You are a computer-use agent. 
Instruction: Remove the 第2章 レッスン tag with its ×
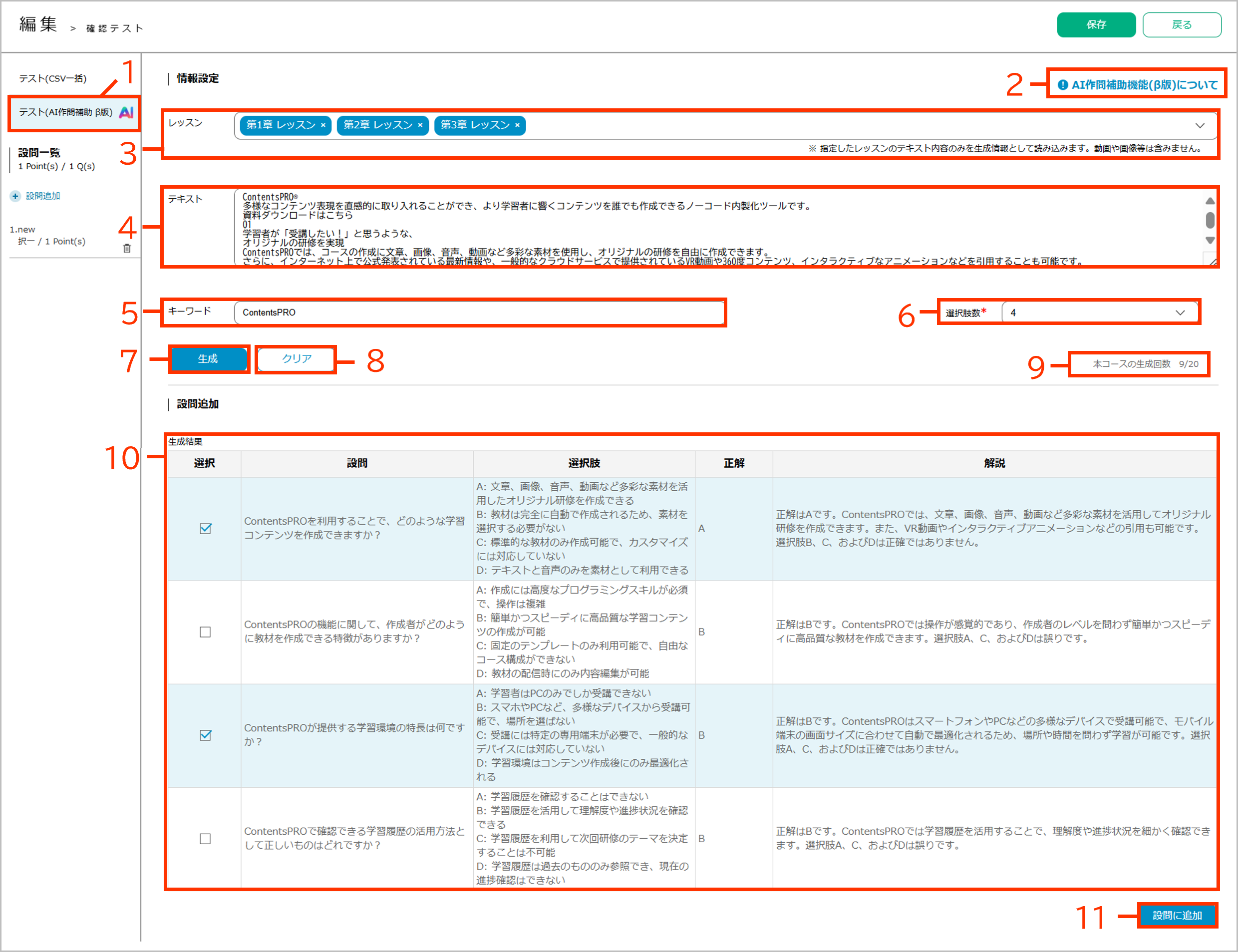point(420,125)
